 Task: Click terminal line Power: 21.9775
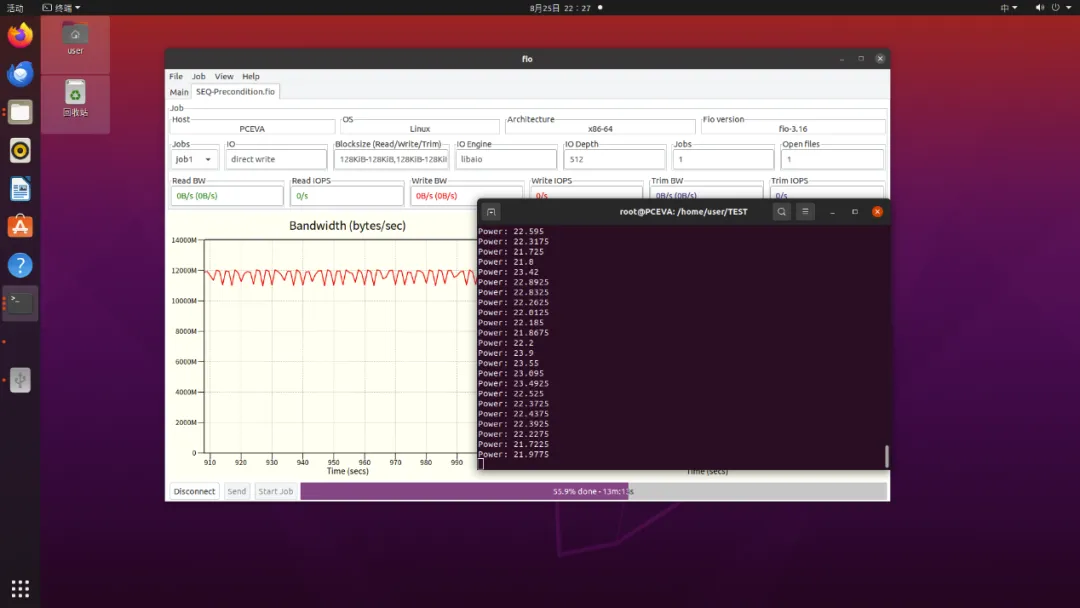[514, 454]
